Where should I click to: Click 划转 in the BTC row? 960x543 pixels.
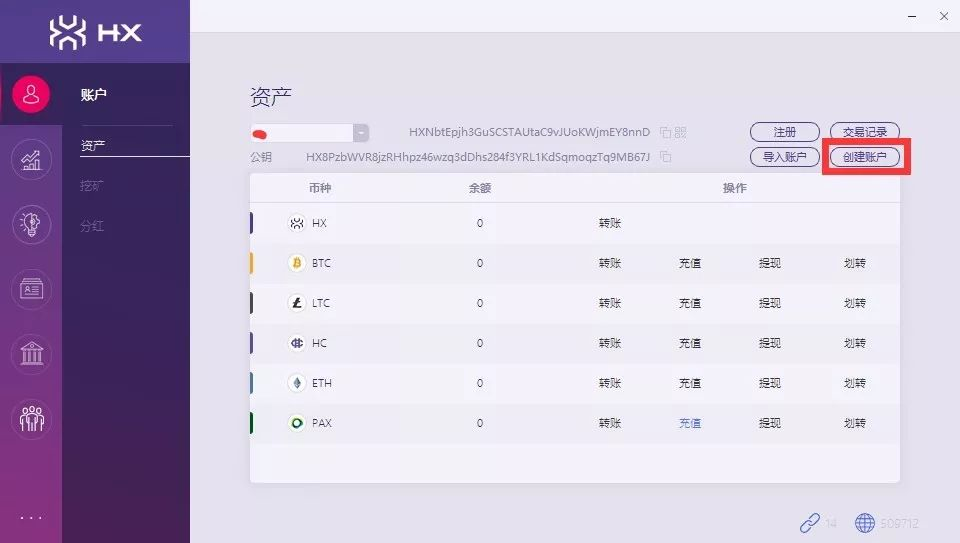(855, 263)
